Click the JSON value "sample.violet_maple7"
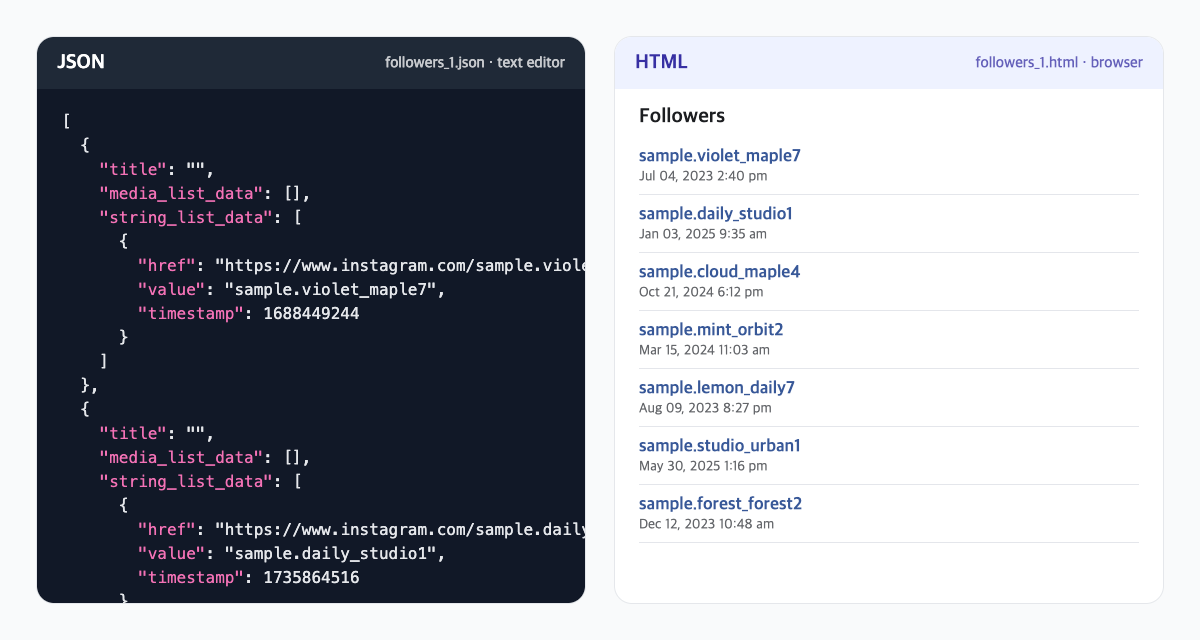 point(330,289)
